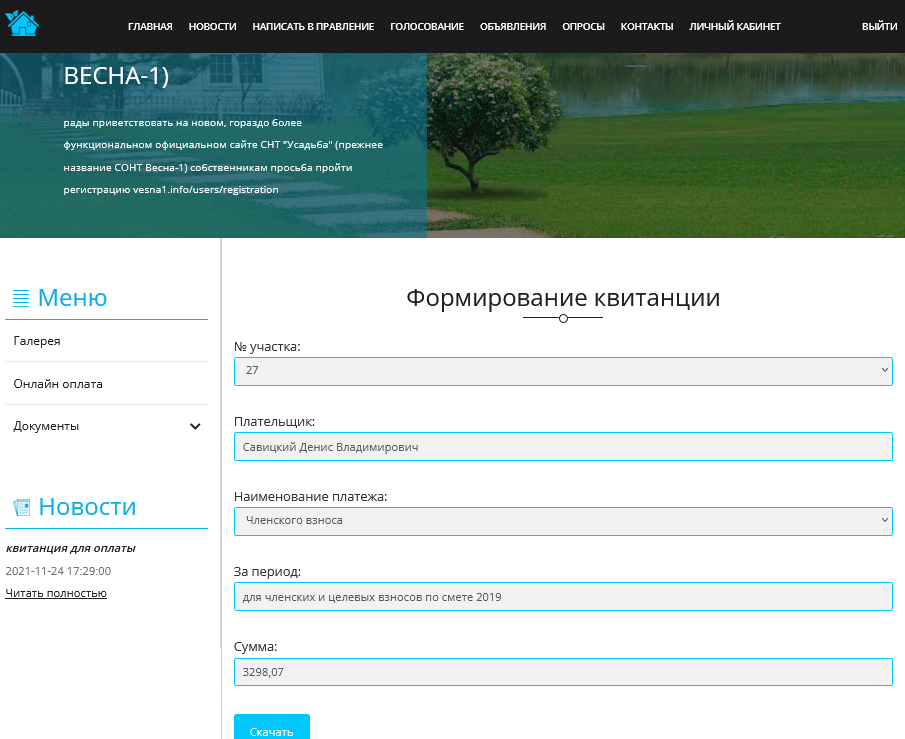Navigate to ОБЪЯВЛЕНИЯ
Image resolution: width=905 pixels, height=739 pixels.
(x=513, y=27)
